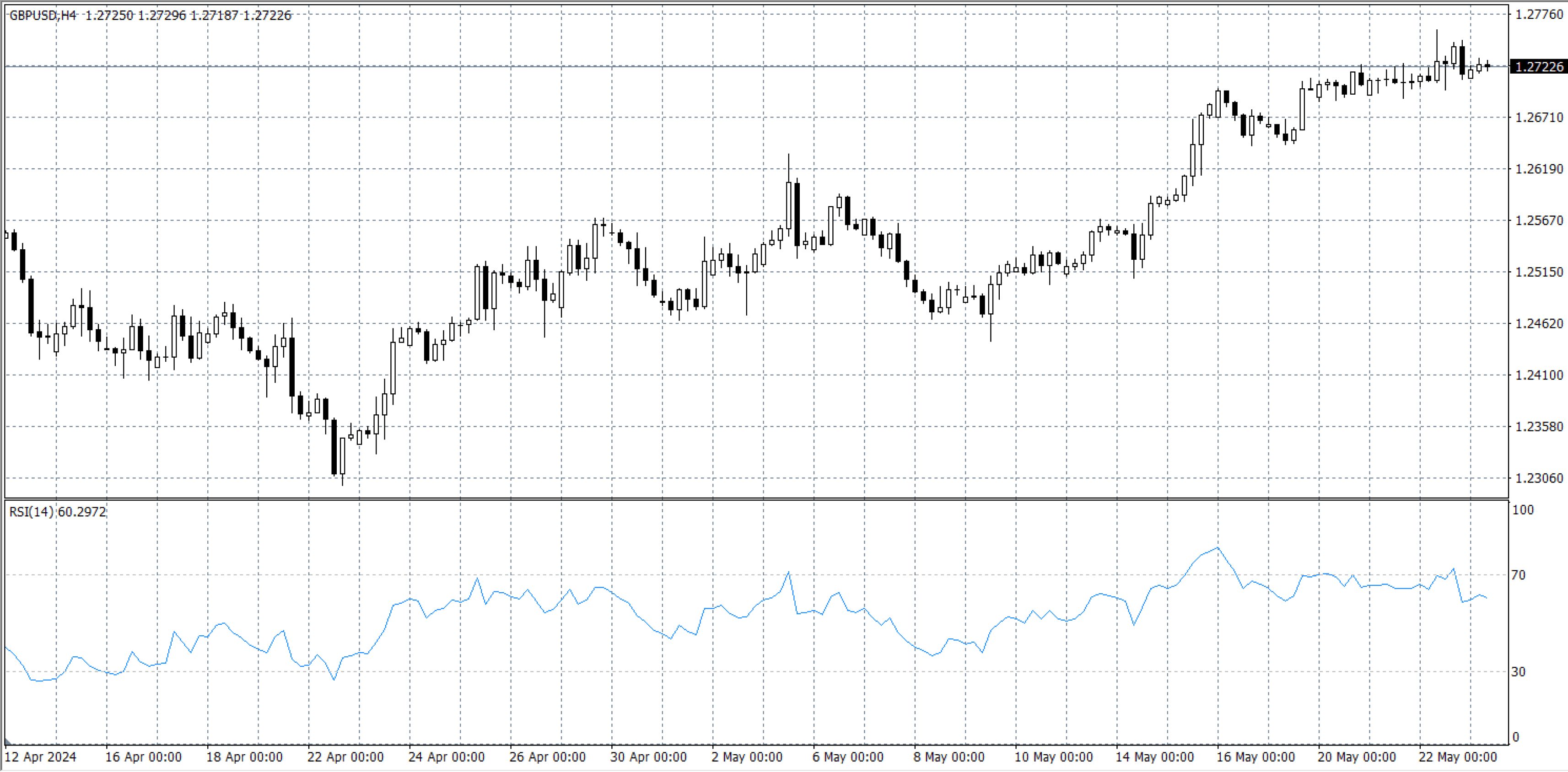1568x772 pixels.
Task: Click the GBPUSD,H4 chart title text
Action: 43,15
